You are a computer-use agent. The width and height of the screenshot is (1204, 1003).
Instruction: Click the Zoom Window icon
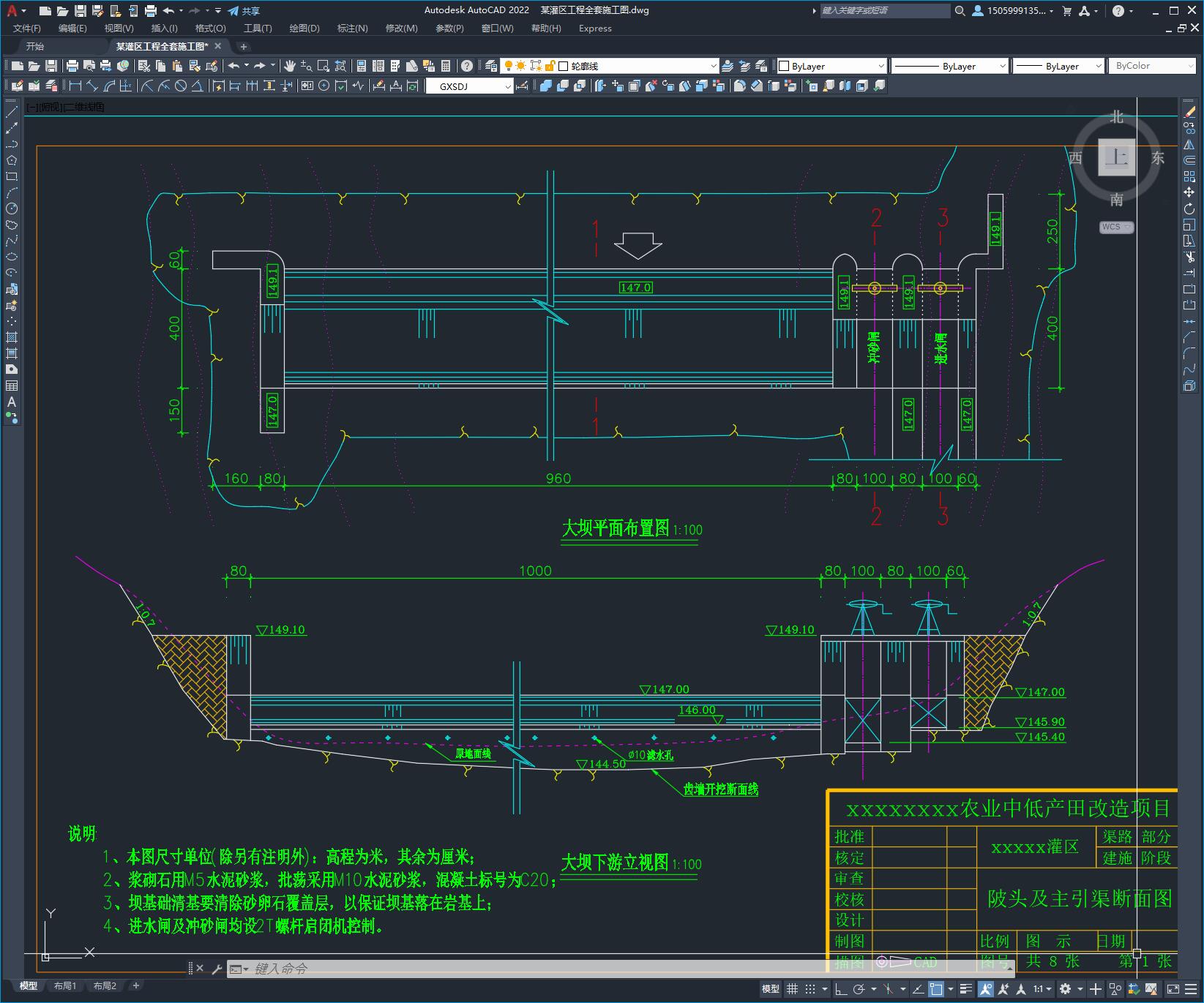[x=324, y=66]
